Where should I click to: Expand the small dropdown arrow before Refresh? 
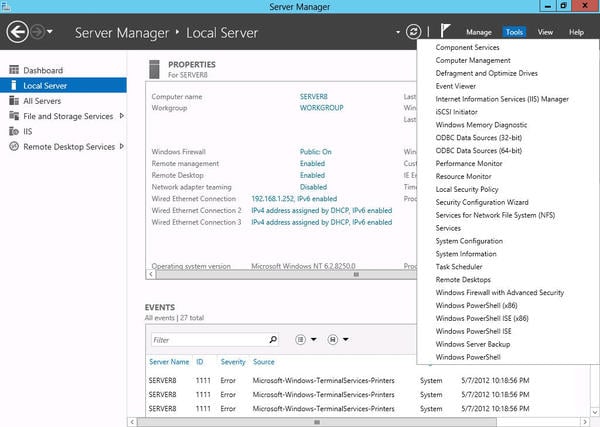[398, 32]
